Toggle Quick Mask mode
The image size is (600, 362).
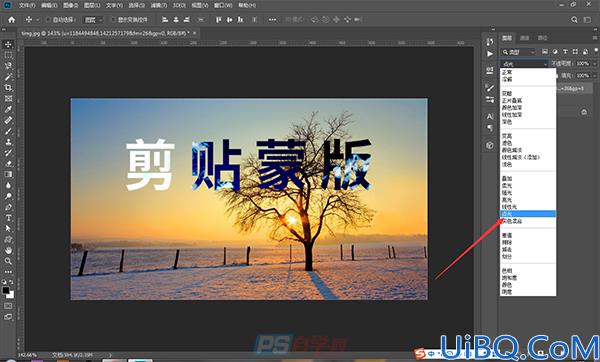coord(8,306)
